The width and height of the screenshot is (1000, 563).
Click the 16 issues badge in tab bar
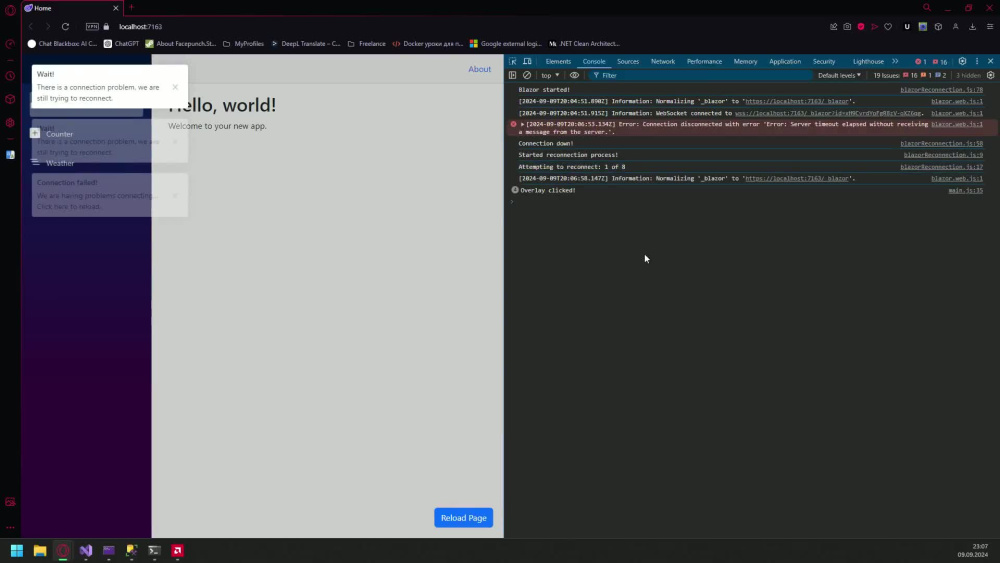click(x=939, y=62)
